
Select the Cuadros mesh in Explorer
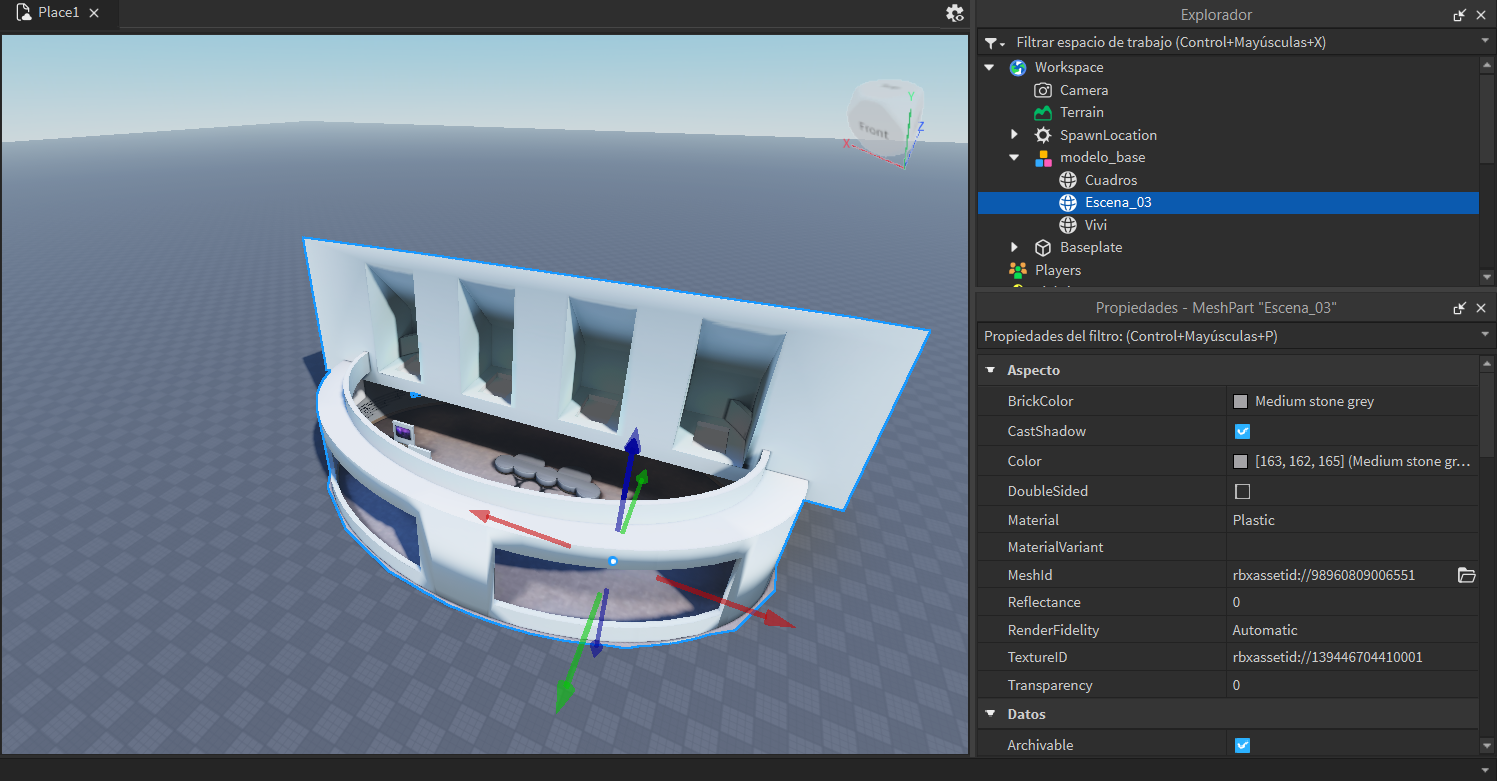point(1110,180)
